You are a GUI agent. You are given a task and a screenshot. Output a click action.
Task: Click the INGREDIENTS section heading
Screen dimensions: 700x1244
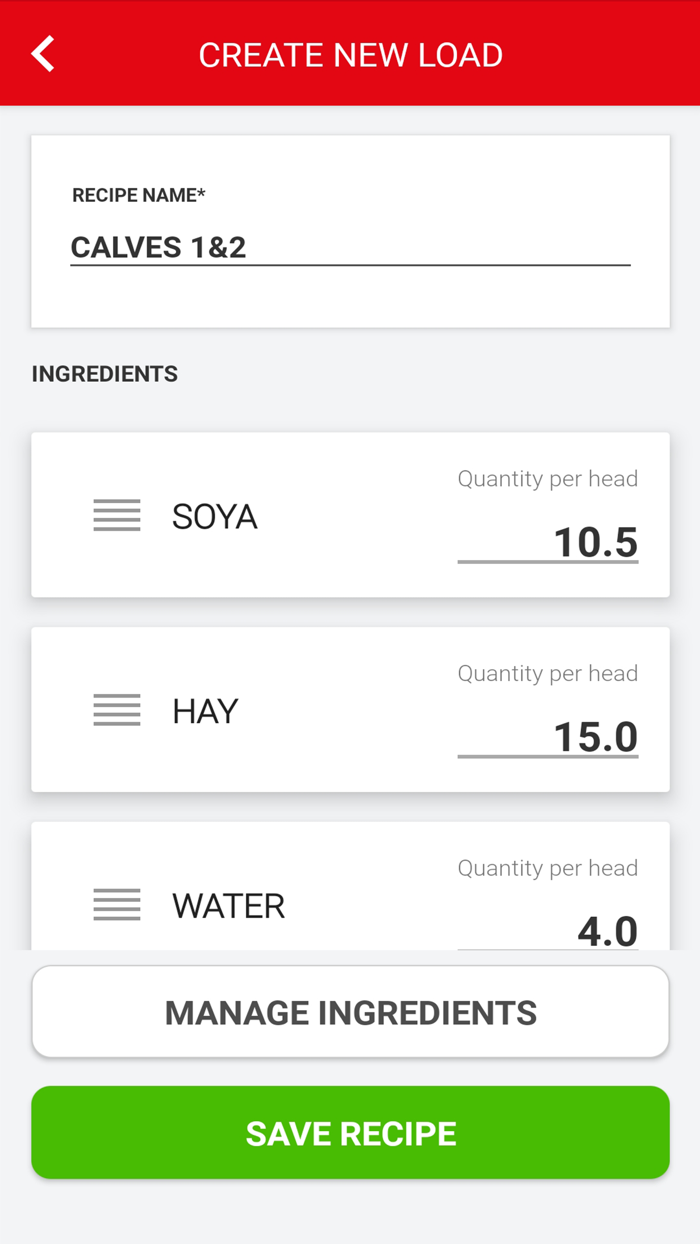[105, 374]
